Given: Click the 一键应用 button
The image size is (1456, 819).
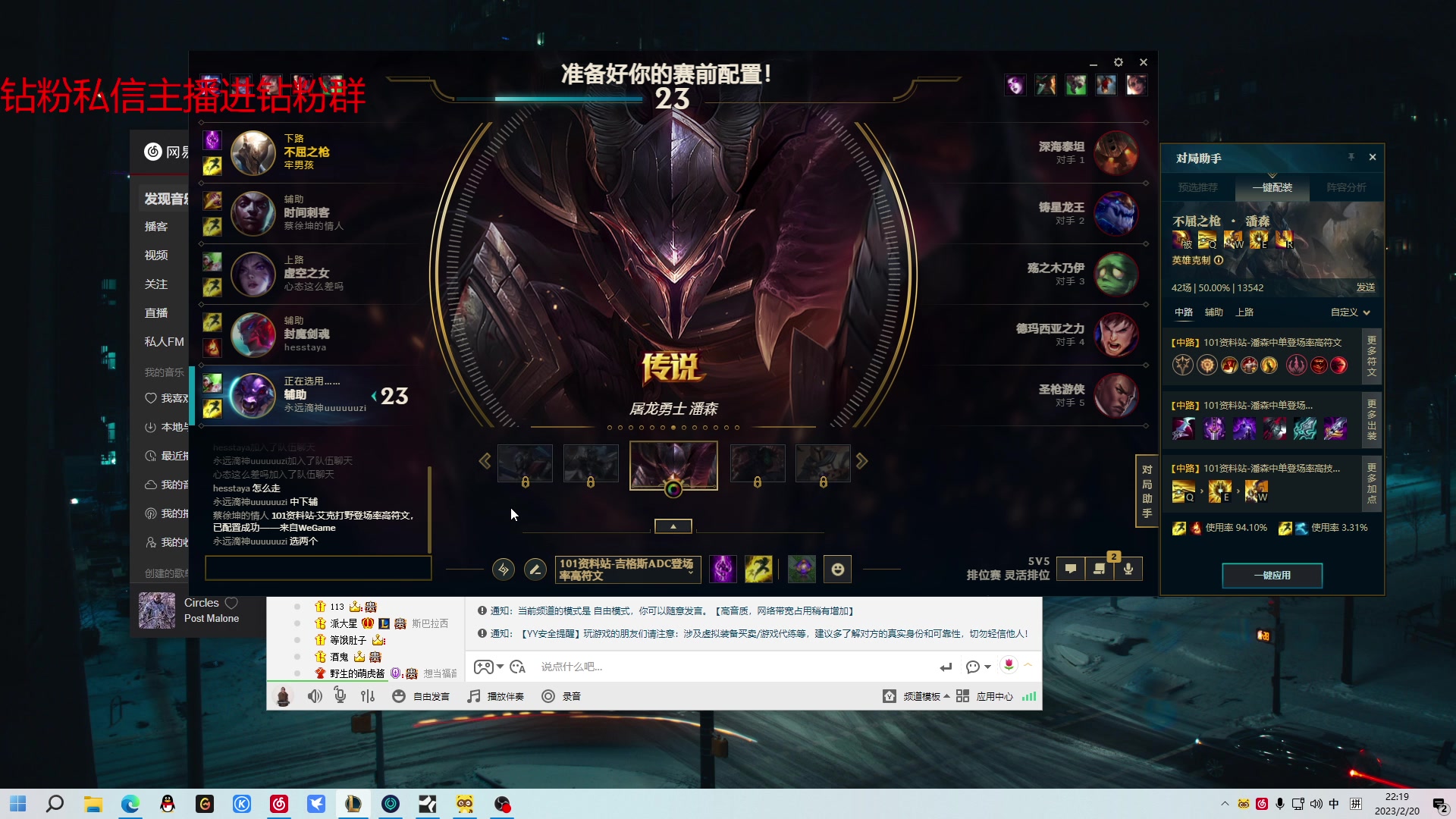Looking at the screenshot, I should pyautogui.click(x=1272, y=576).
